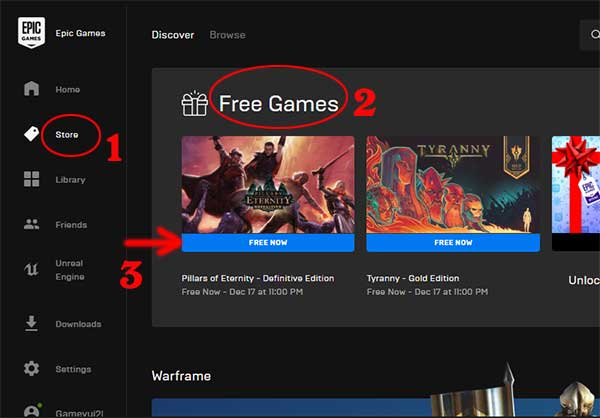Open the gift-wrapped mystery game thumbnail

(576, 185)
